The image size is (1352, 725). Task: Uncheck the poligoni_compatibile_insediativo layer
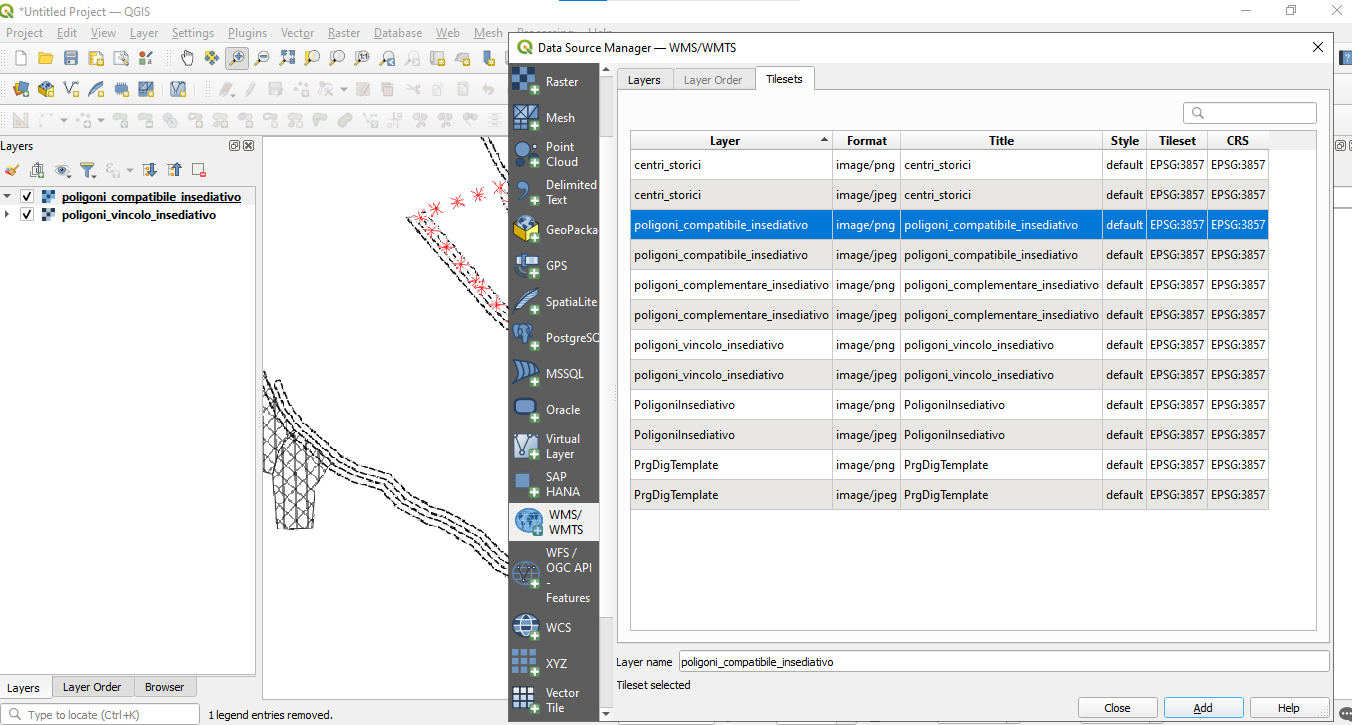point(27,196)
